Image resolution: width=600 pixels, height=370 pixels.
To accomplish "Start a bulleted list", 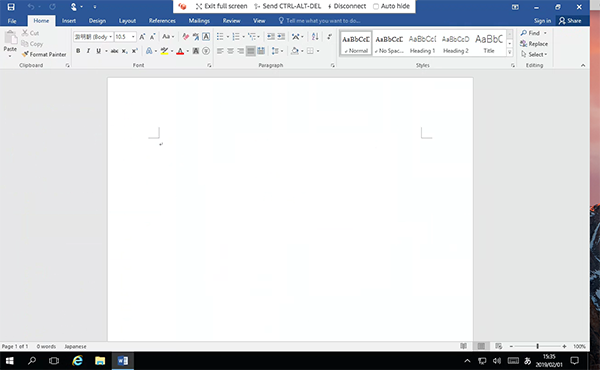I will (x=220, y=37).
